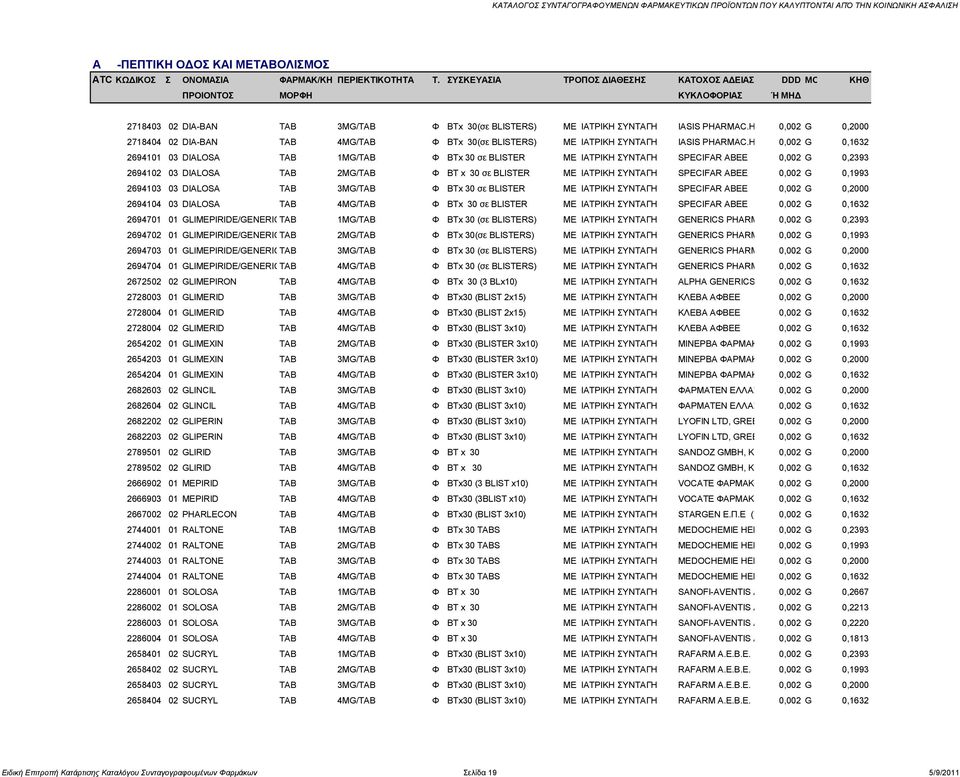Select code 2658401 SUCRYL row
The height and width of the screenshot is (777, 960).
pos(144,654)
